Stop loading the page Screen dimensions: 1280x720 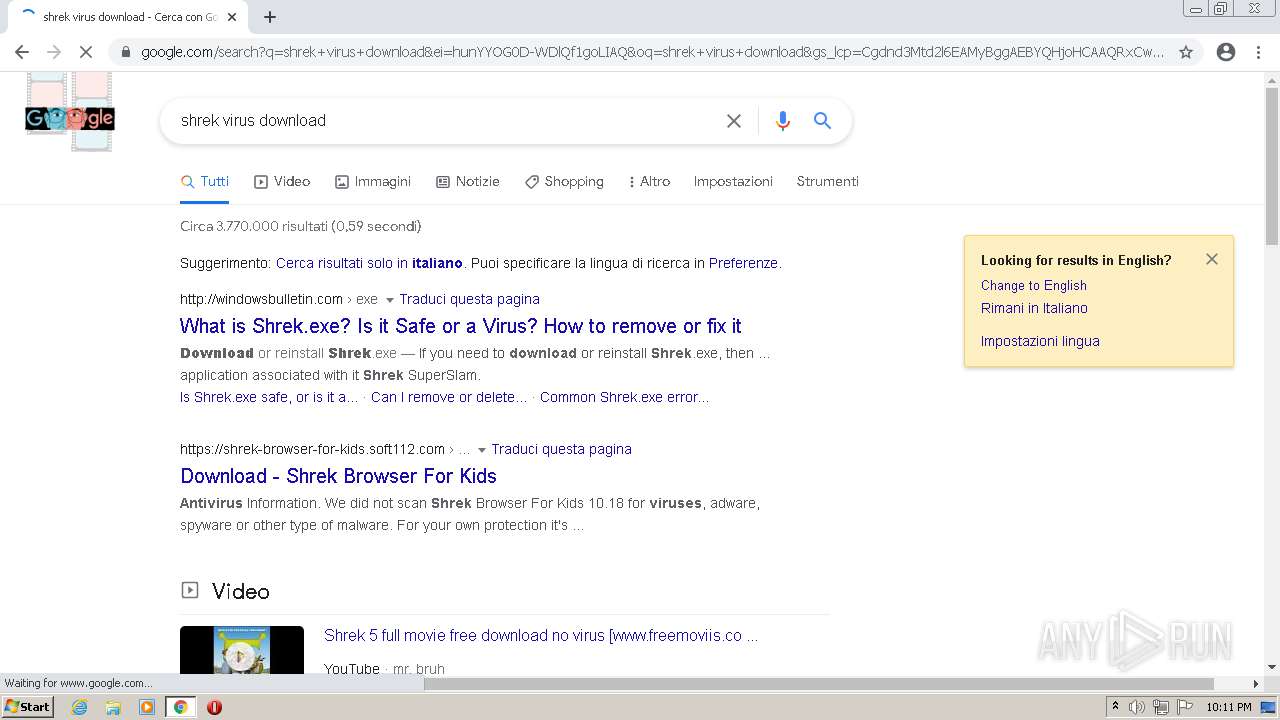tap(85, 52)
